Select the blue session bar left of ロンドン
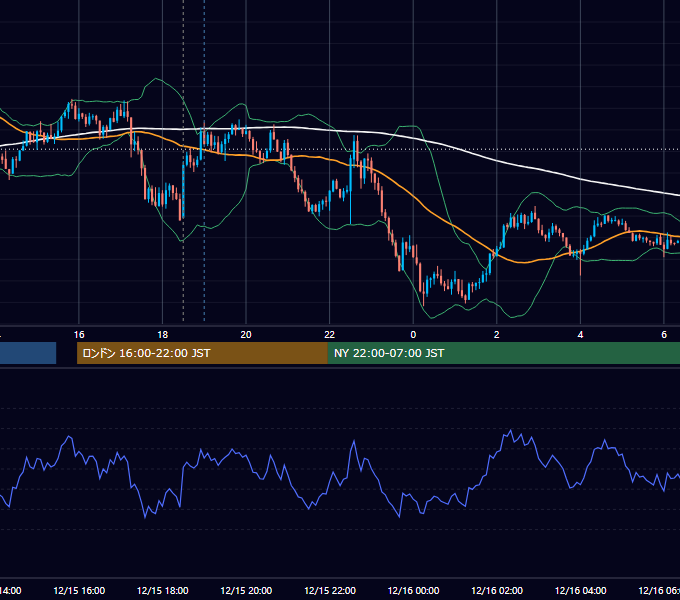Viewport: 680px width, 600px height. tap(28, 353)
